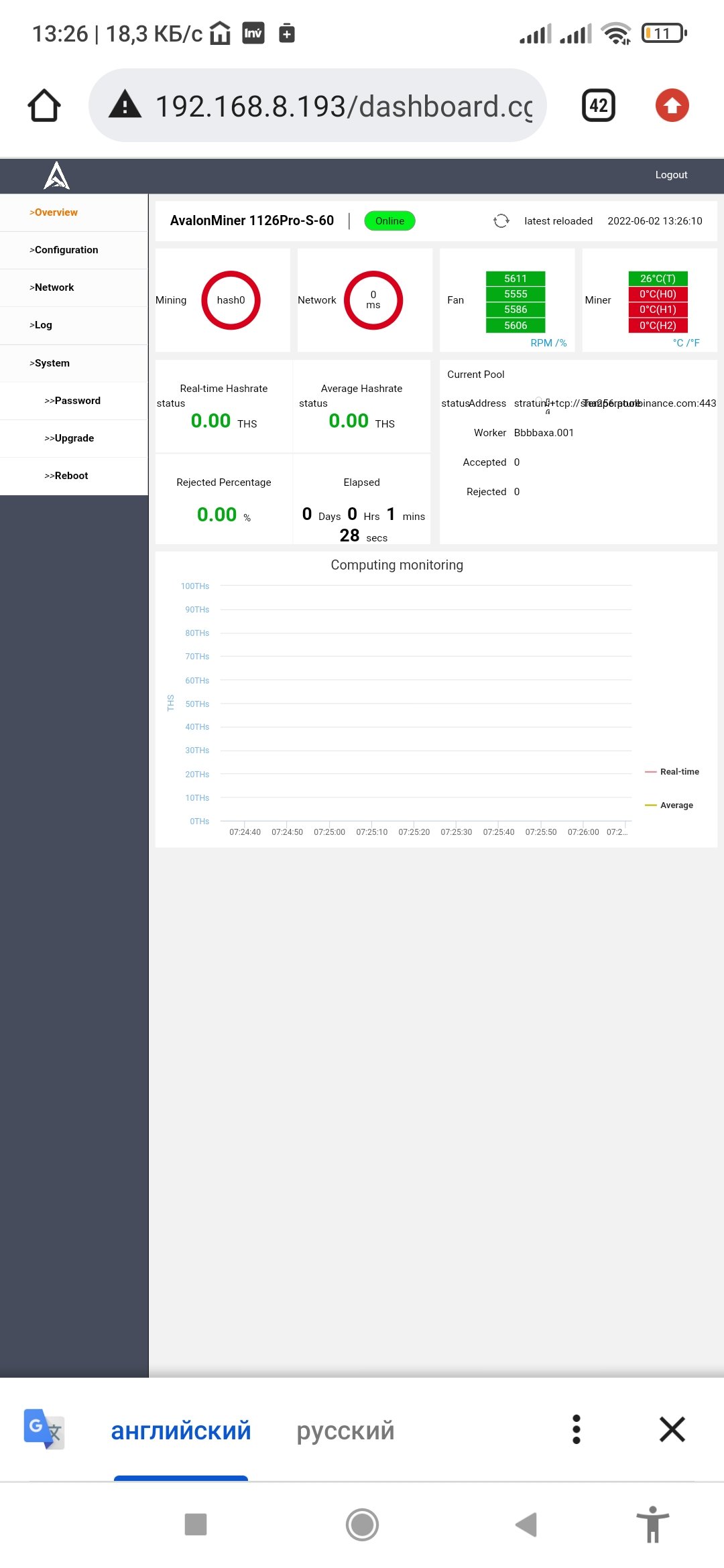This screenshot has width=724, height=1568.
Task: Tap the Android back triangle
Action: pos(526,1524)
